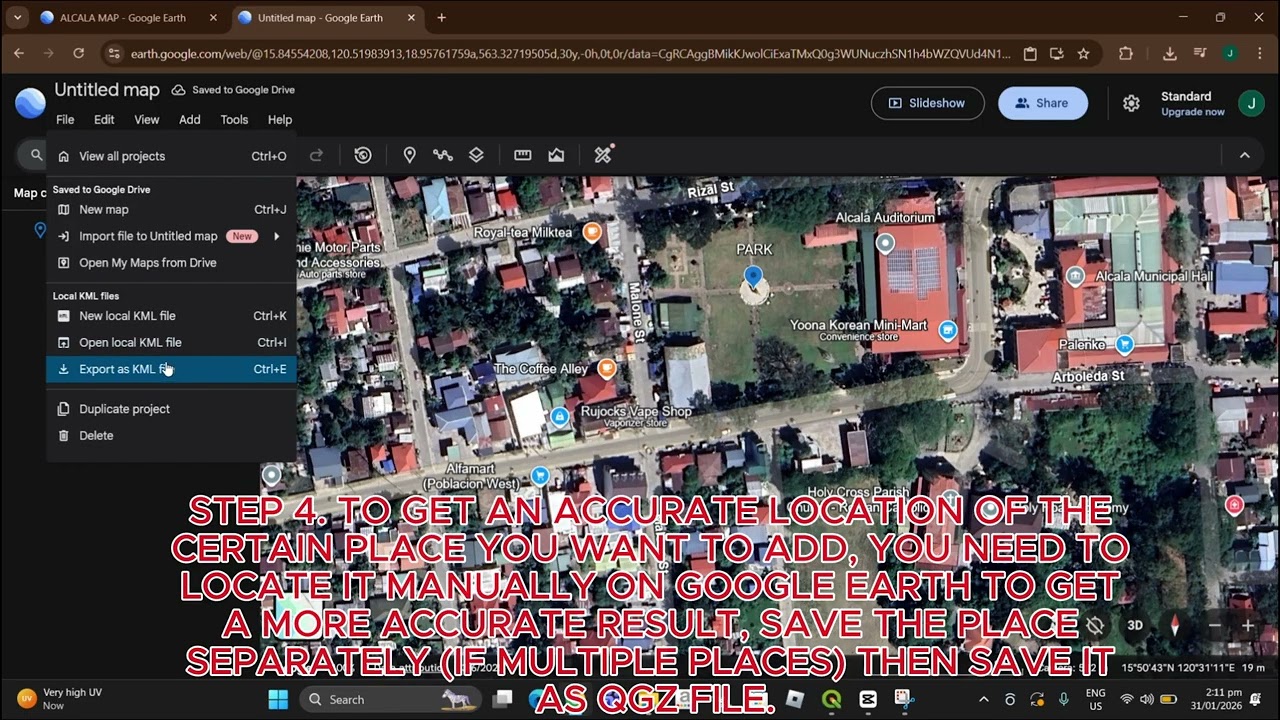Screen dimensions: 1280x720
Task: Open a new Chrome tab
Action: [441, 18]
